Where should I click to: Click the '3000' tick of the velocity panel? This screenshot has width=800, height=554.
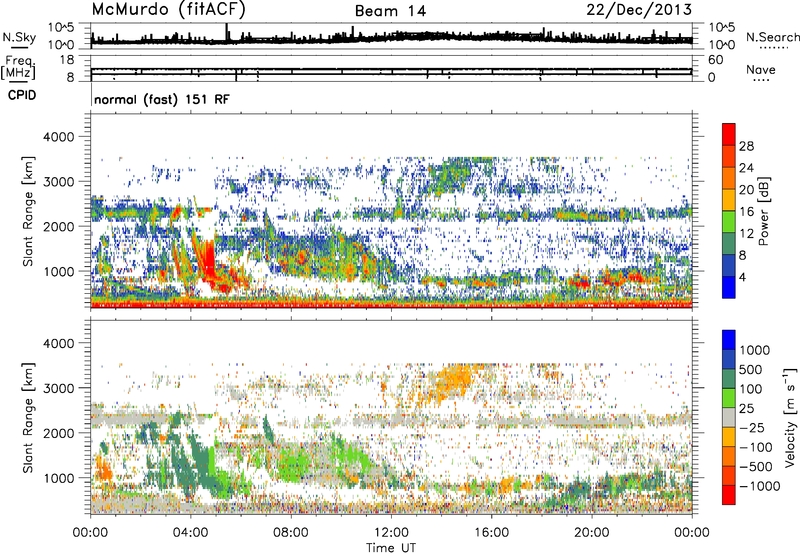tap(59, 388)
